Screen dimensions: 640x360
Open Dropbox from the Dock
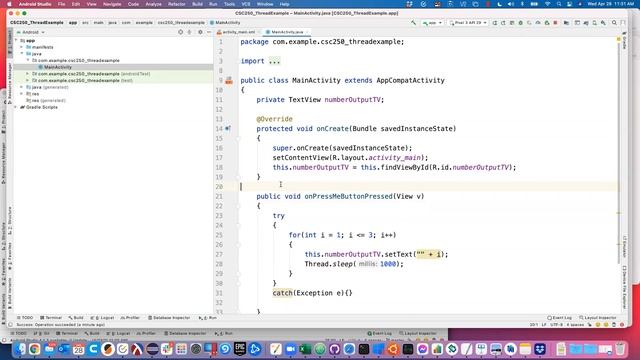[x=540, y=349]
